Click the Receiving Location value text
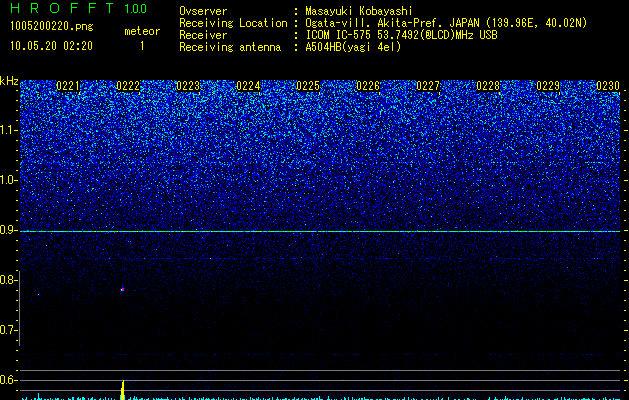Image resolution: width=629 pixels, height=400 pixels. [x=446, y=23]
